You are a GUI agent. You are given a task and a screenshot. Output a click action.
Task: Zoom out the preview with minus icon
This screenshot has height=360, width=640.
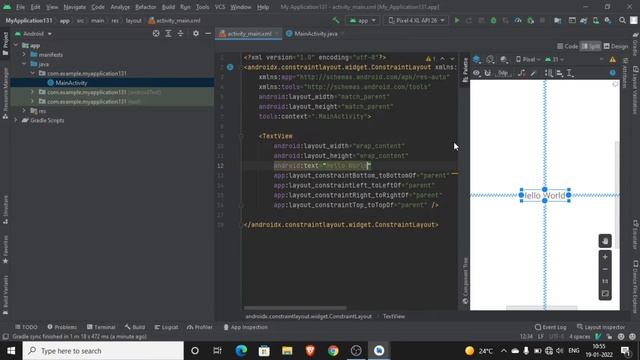(x=605, y=269)
